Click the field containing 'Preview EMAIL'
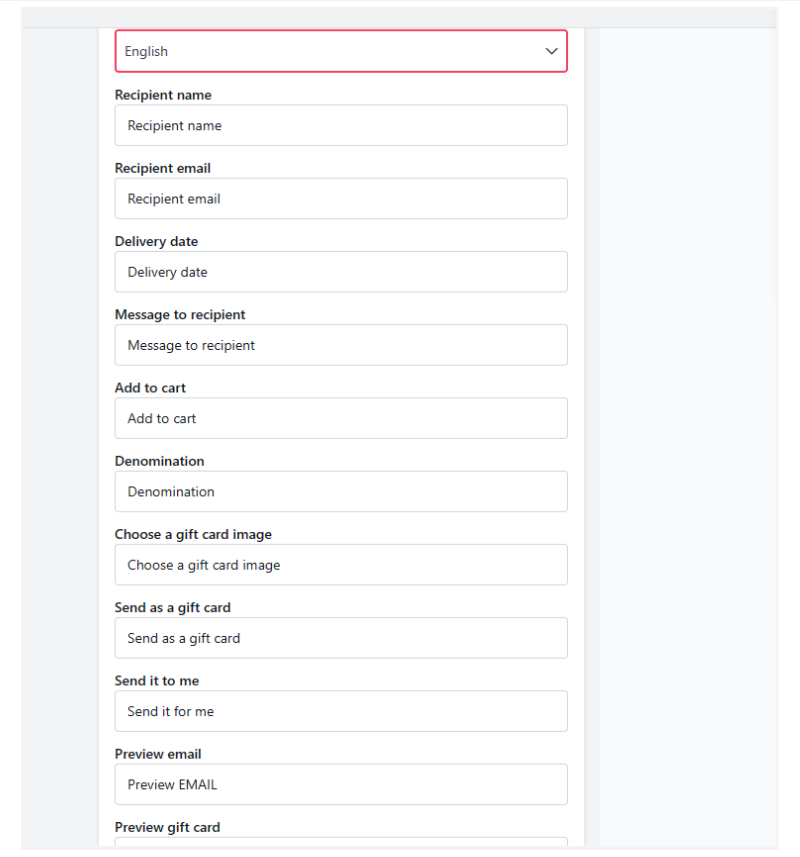The height and width of the screenshot is (857, 800). [340, 785]
